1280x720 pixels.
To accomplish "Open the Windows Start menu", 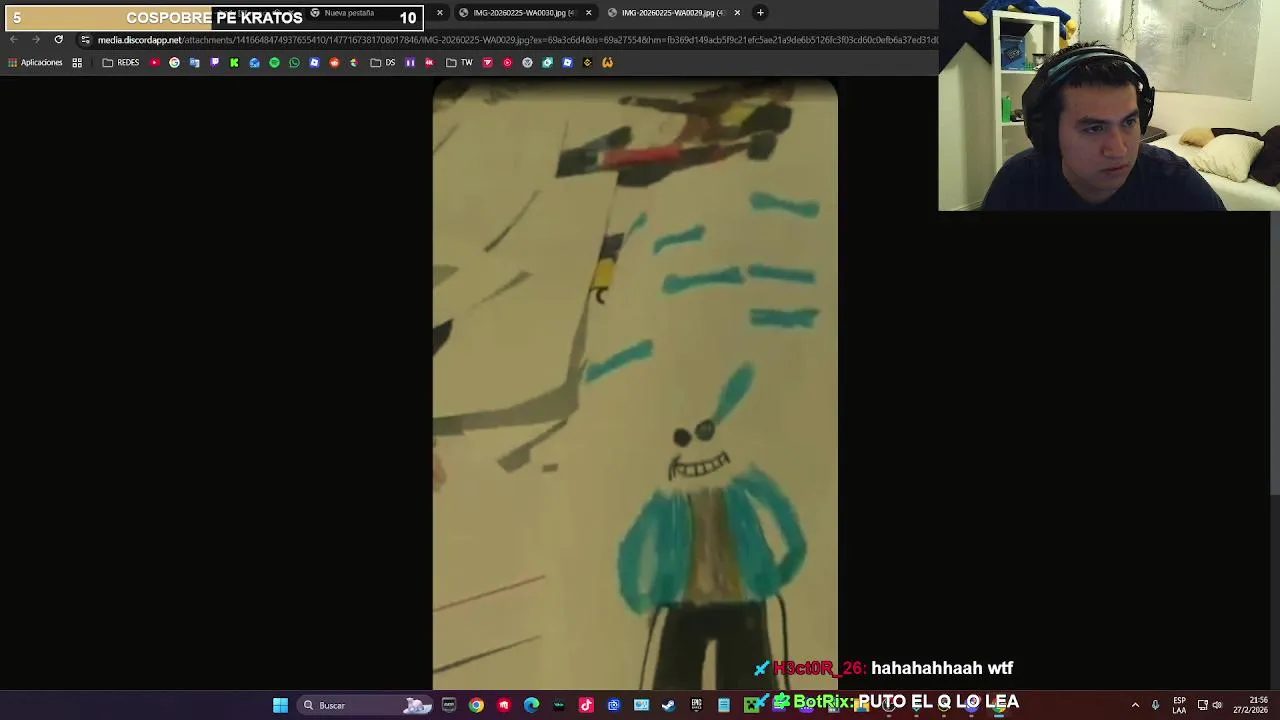I will tap(280, 705).
